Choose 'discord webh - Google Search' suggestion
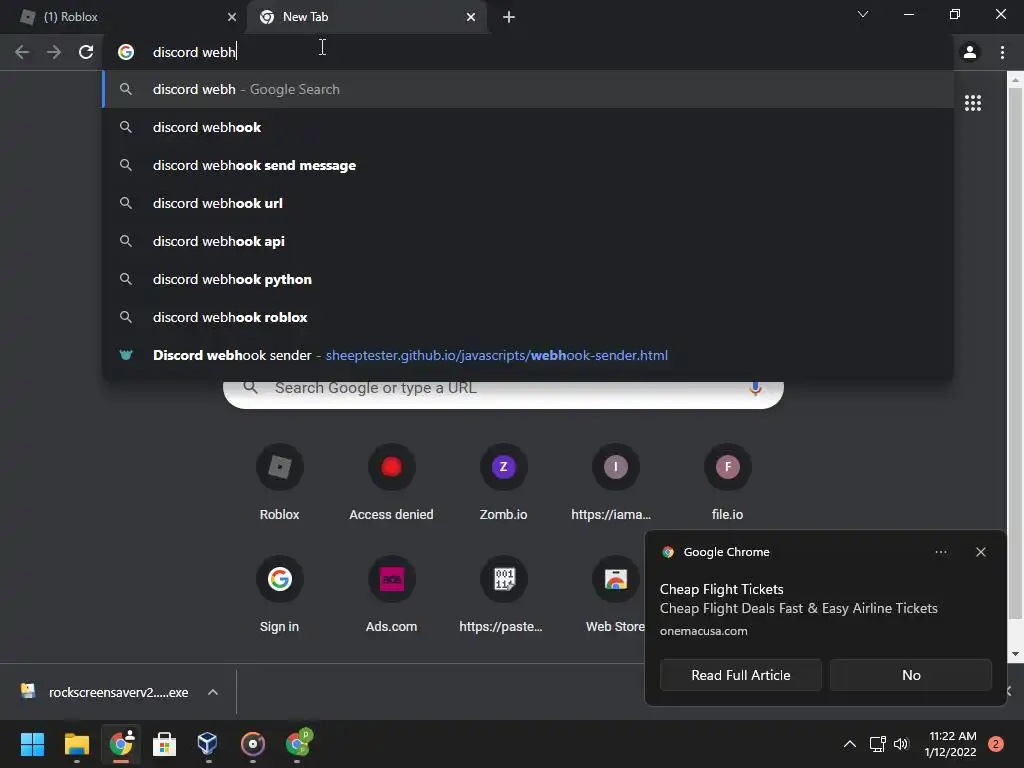The width and height of the screenshot is (1024, 768). point(528,89)
